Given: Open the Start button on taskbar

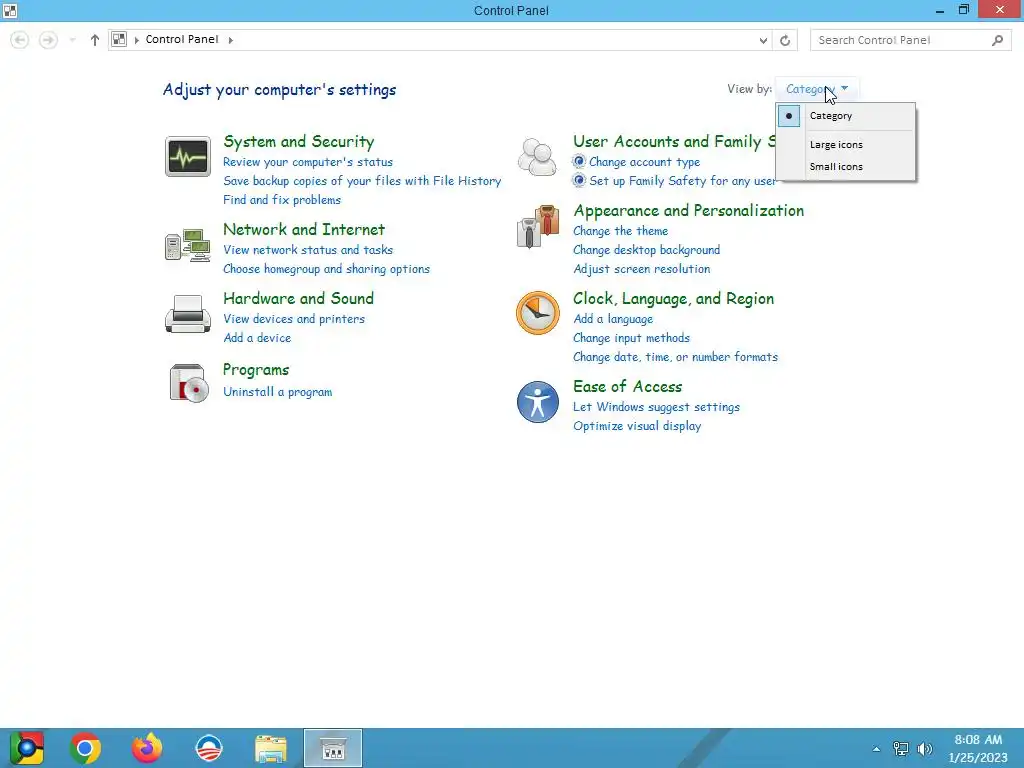Looking at the screenshot, I should 26,748.
